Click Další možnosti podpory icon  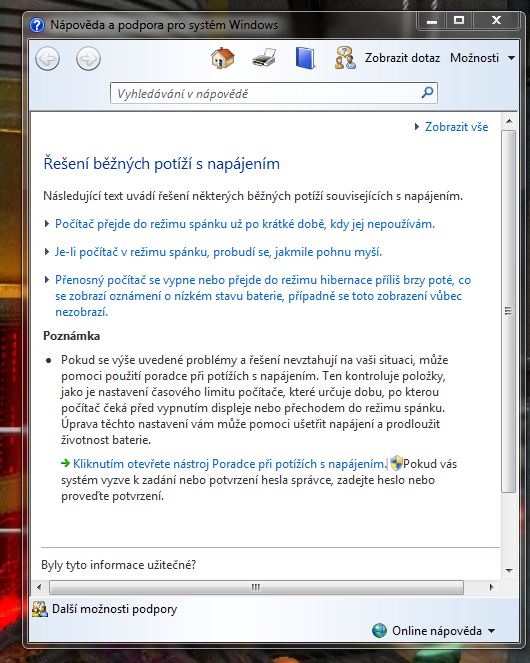[40, 609]
